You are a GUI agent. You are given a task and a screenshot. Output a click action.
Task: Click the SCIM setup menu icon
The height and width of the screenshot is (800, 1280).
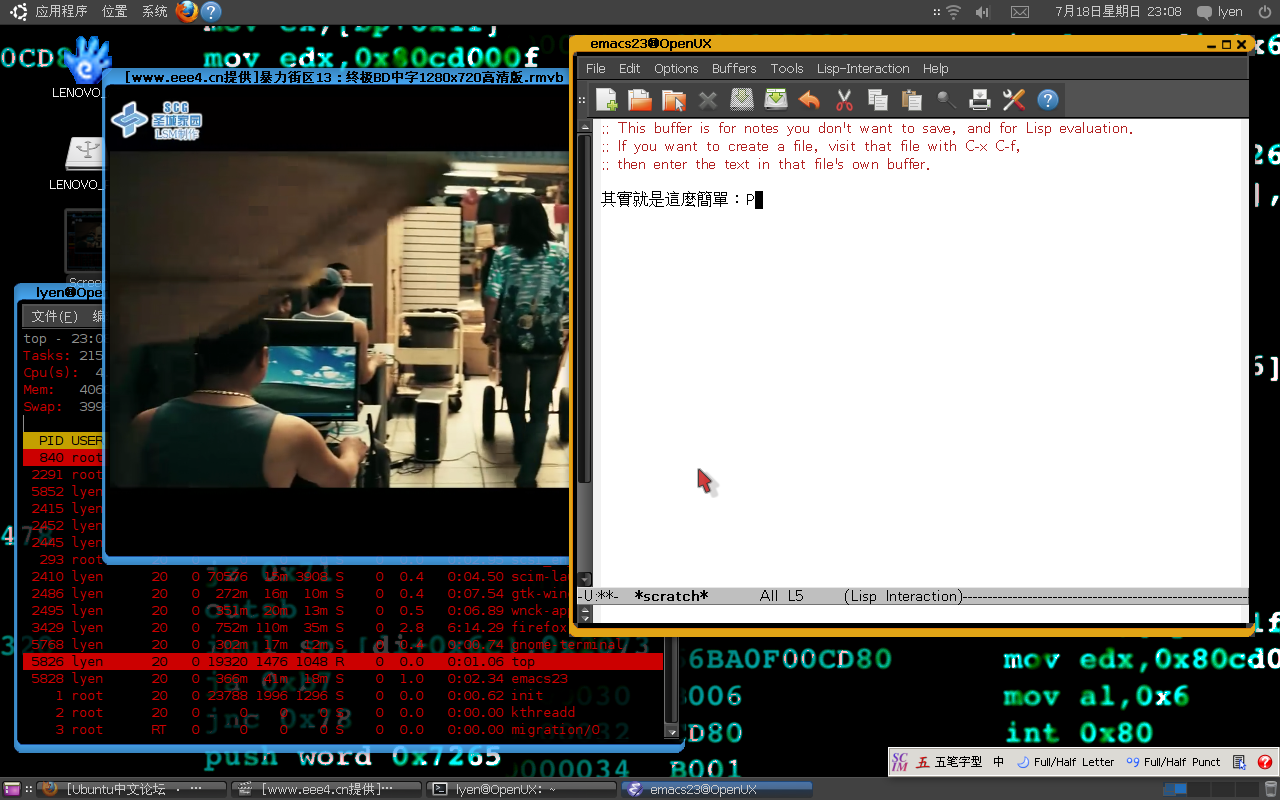pos(1240,762)
